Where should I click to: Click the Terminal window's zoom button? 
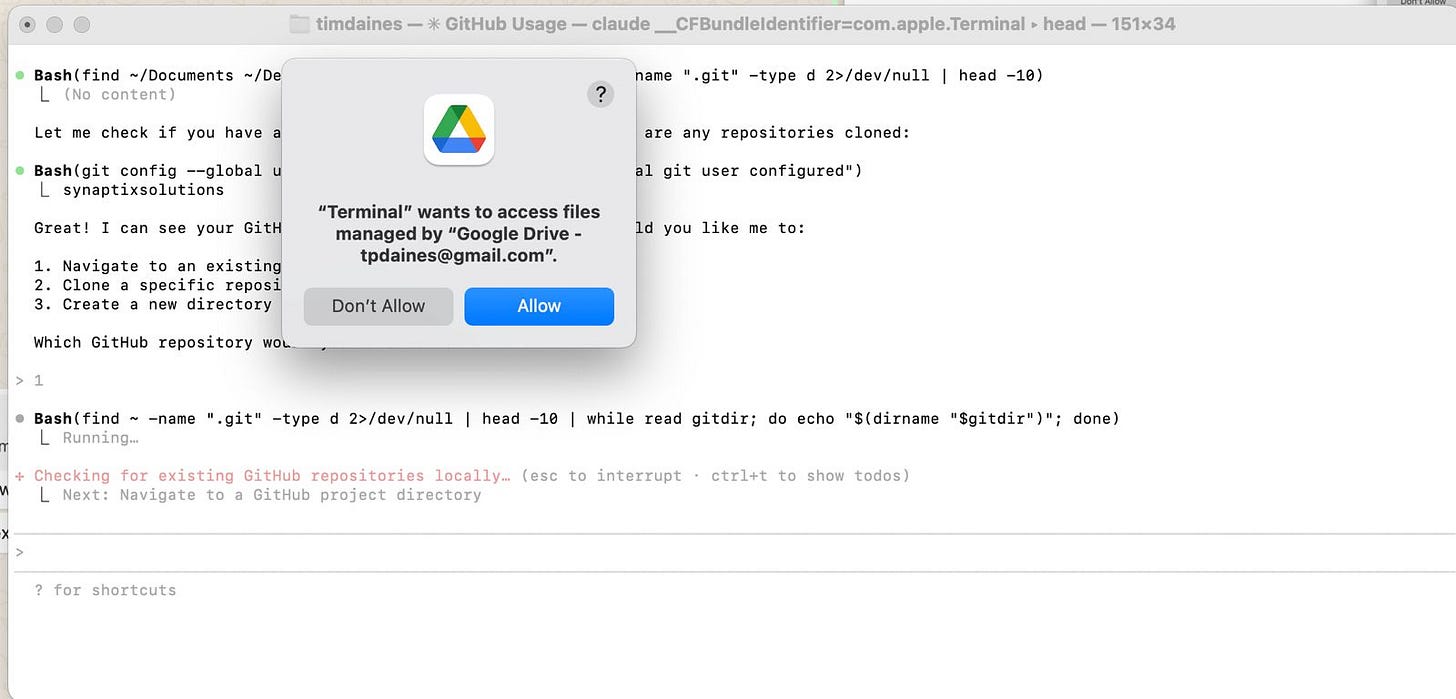[x=81, y=23]
